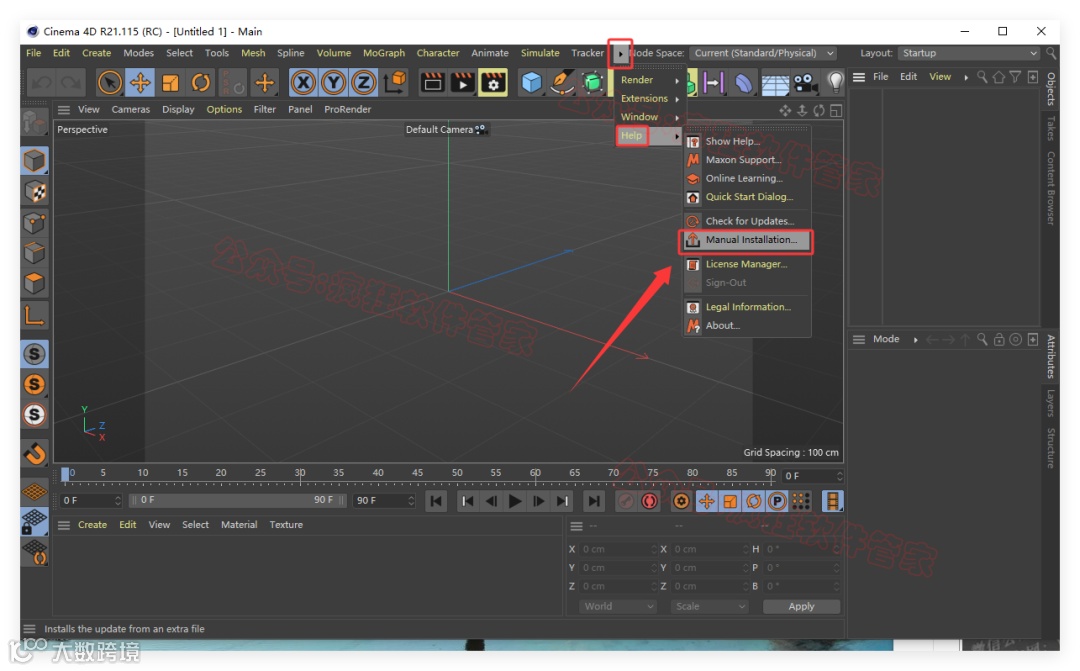1080x671 pixels.
Task: Open Quick Start Dialog entry
Action: pos(747,197)
